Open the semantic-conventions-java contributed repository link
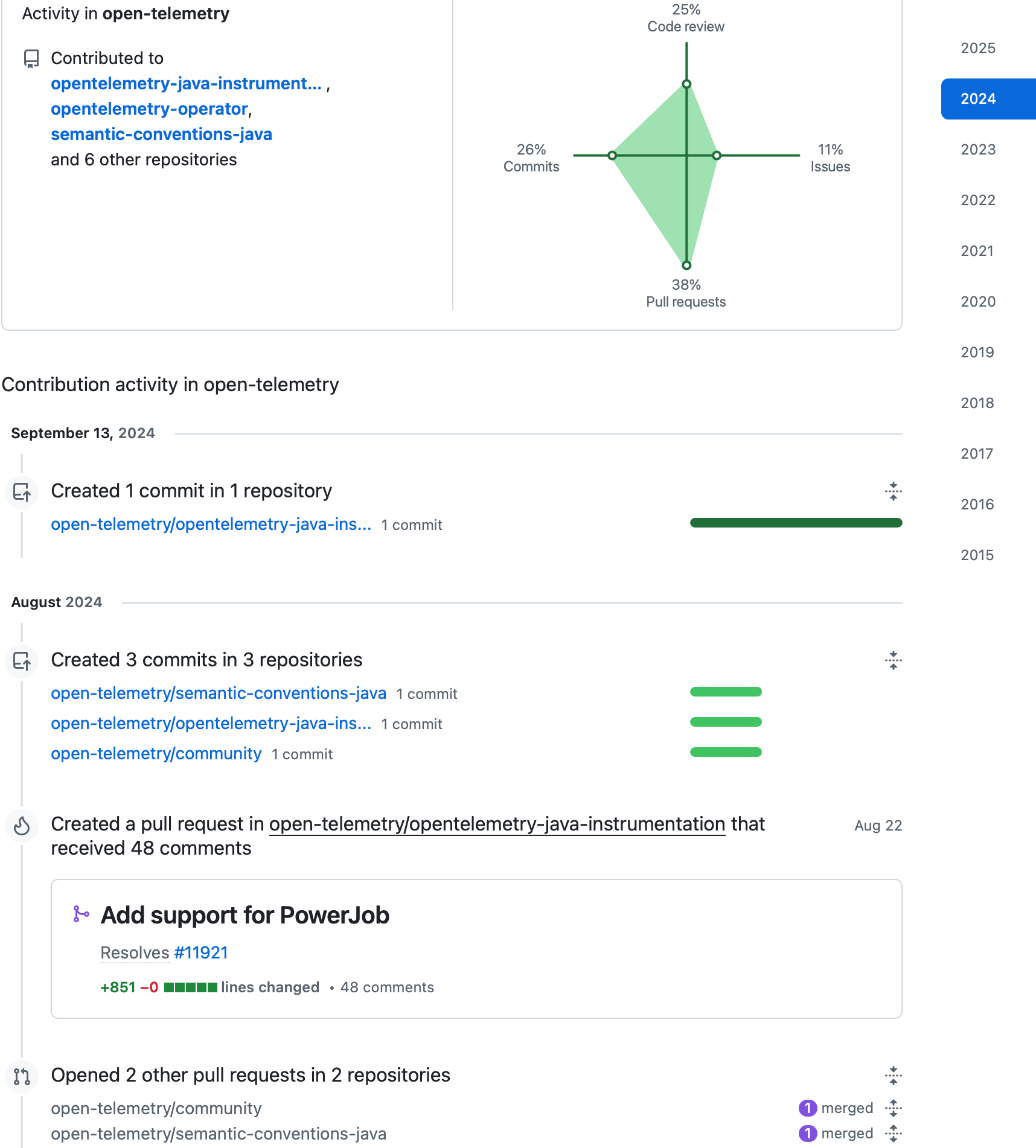 tap(161, 135)
